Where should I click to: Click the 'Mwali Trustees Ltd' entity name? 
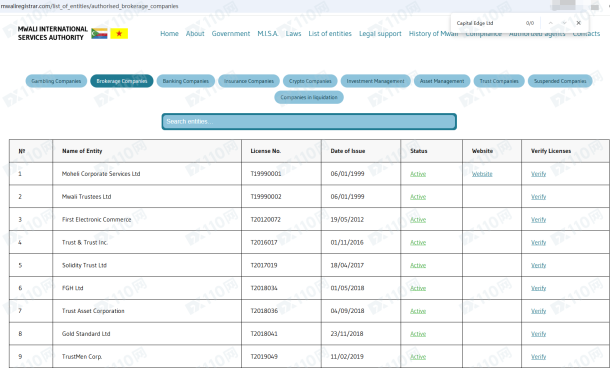(x=86, y=197)
